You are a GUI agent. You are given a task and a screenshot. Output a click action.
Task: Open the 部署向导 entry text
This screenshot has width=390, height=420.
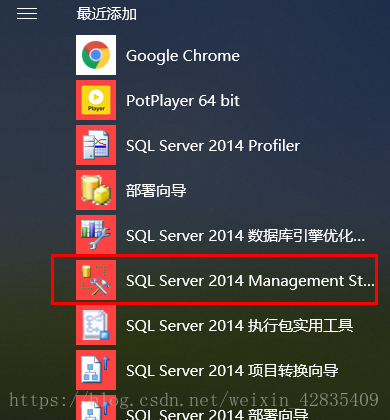coord(156,191)
